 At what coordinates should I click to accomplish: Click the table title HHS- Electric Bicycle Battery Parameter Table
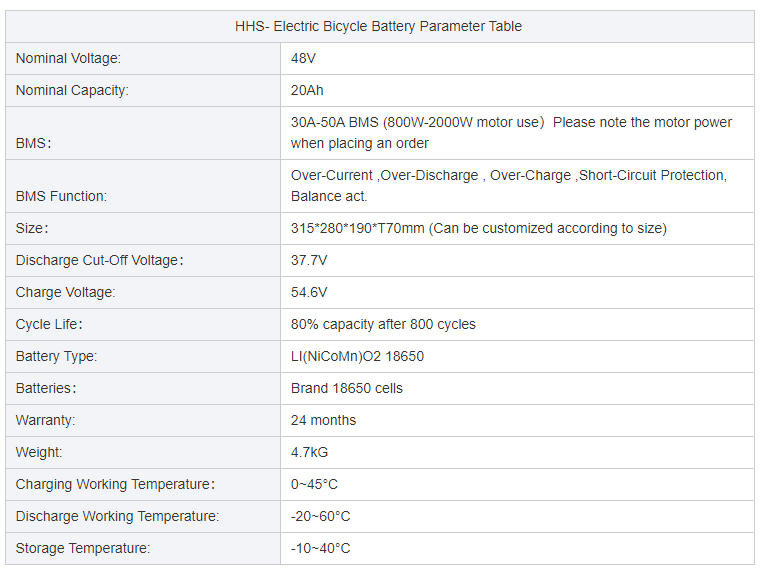tap(378, 26)
